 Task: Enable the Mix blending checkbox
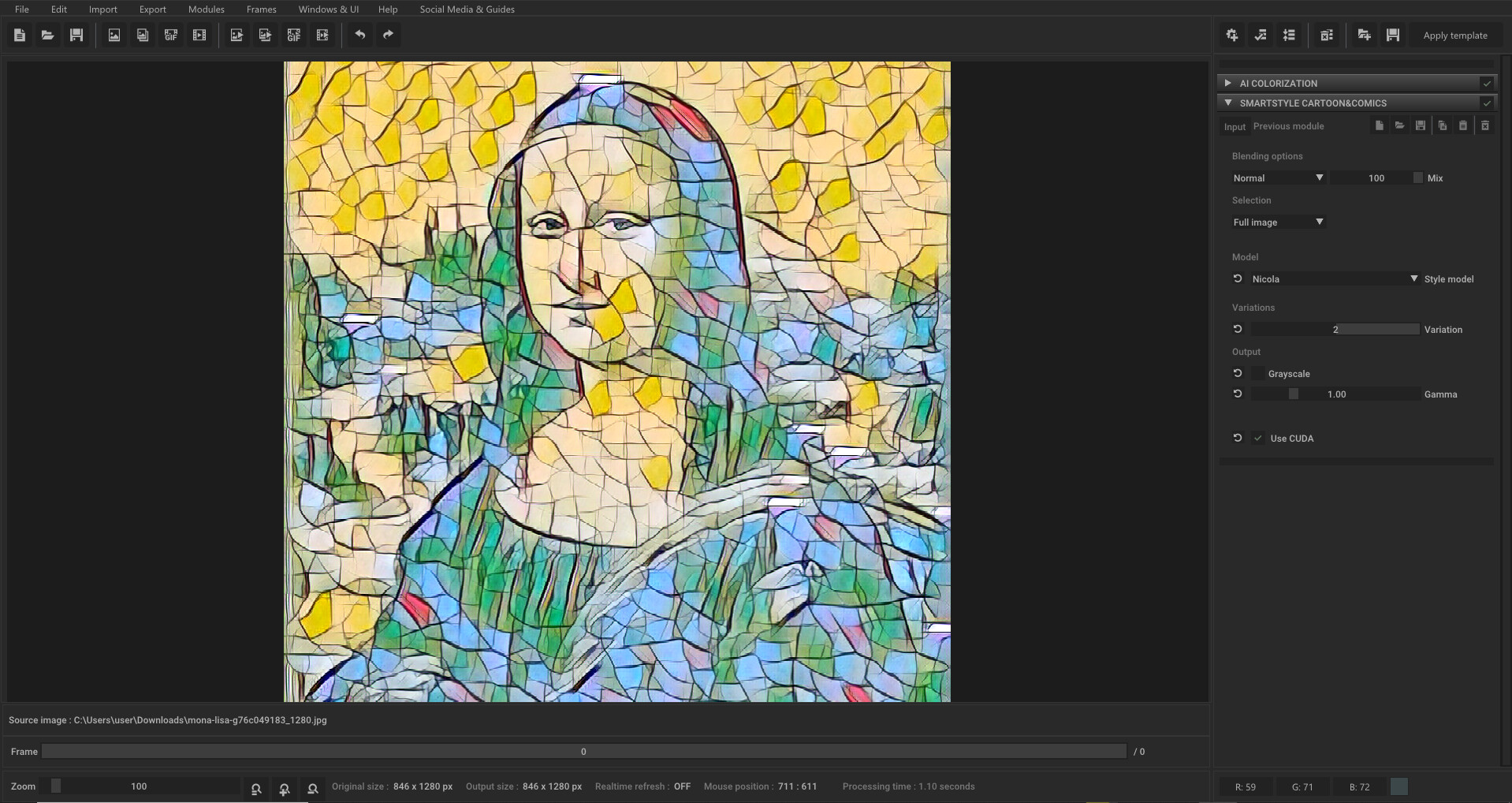pos(1417,177)
